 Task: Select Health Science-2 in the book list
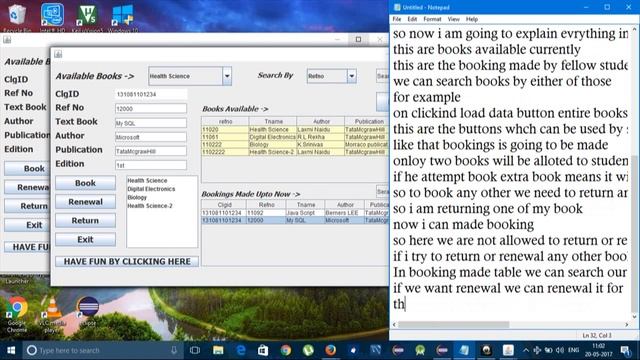pyautogui.click(x=150, y=206)
